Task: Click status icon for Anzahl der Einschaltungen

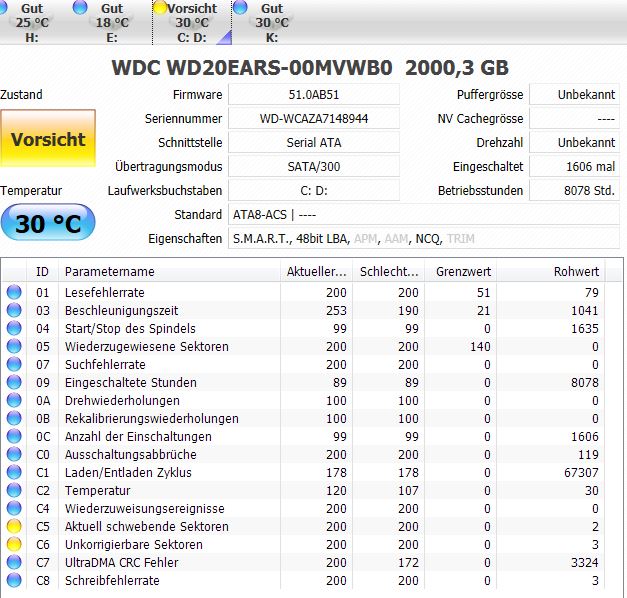Action: pos(14,436)
